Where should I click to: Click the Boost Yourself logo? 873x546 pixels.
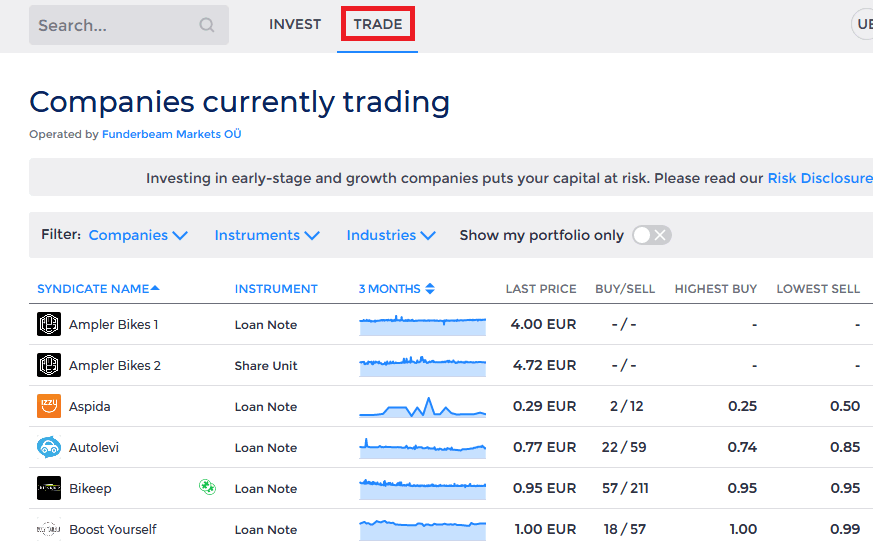pos(49,529)
